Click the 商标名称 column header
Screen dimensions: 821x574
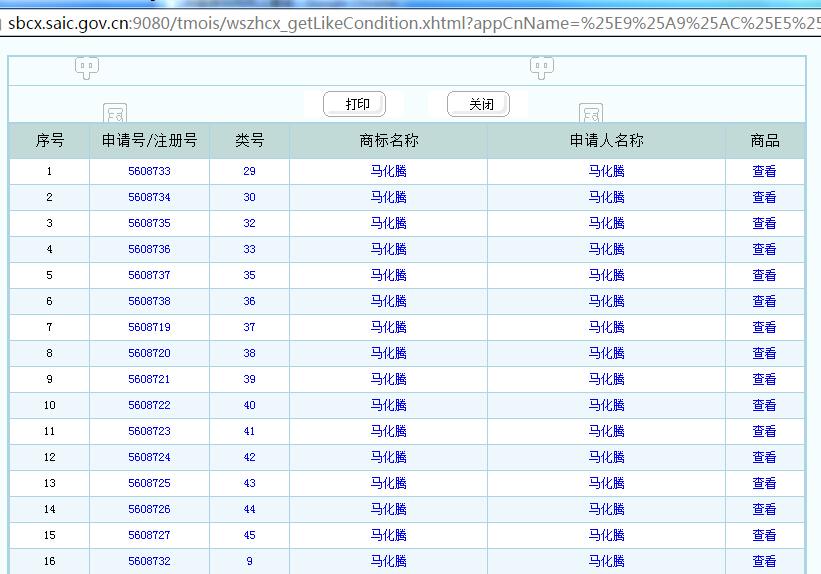[x=388, y=141]
